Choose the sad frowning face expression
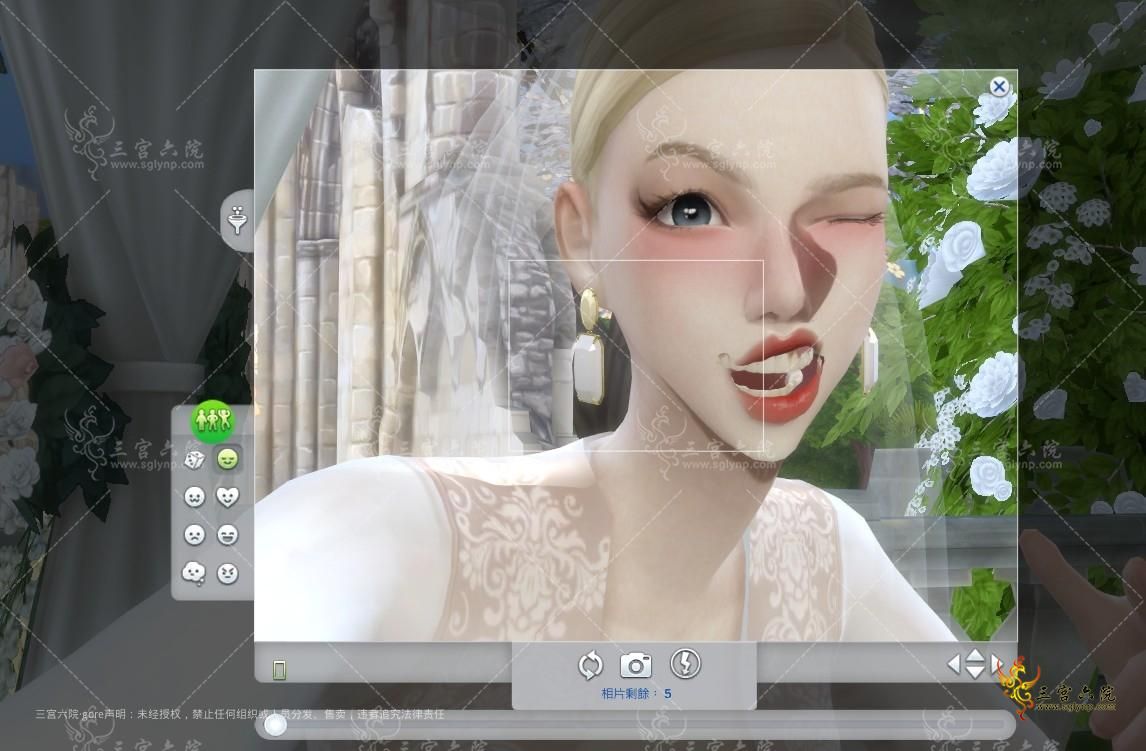The height and width of the screenshot is (751, 1146). point(194,535)
